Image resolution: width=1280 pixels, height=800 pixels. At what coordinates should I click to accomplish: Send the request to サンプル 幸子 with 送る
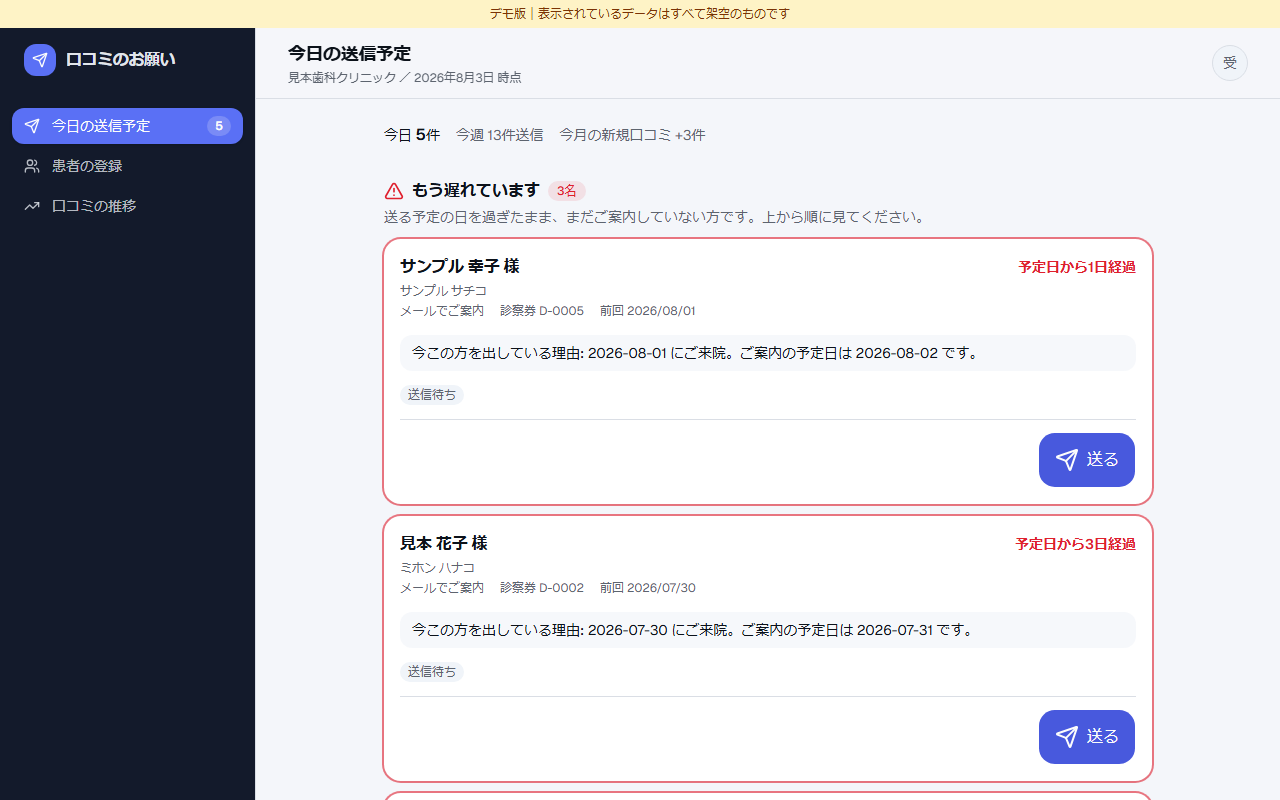[x=1087, y=460]
